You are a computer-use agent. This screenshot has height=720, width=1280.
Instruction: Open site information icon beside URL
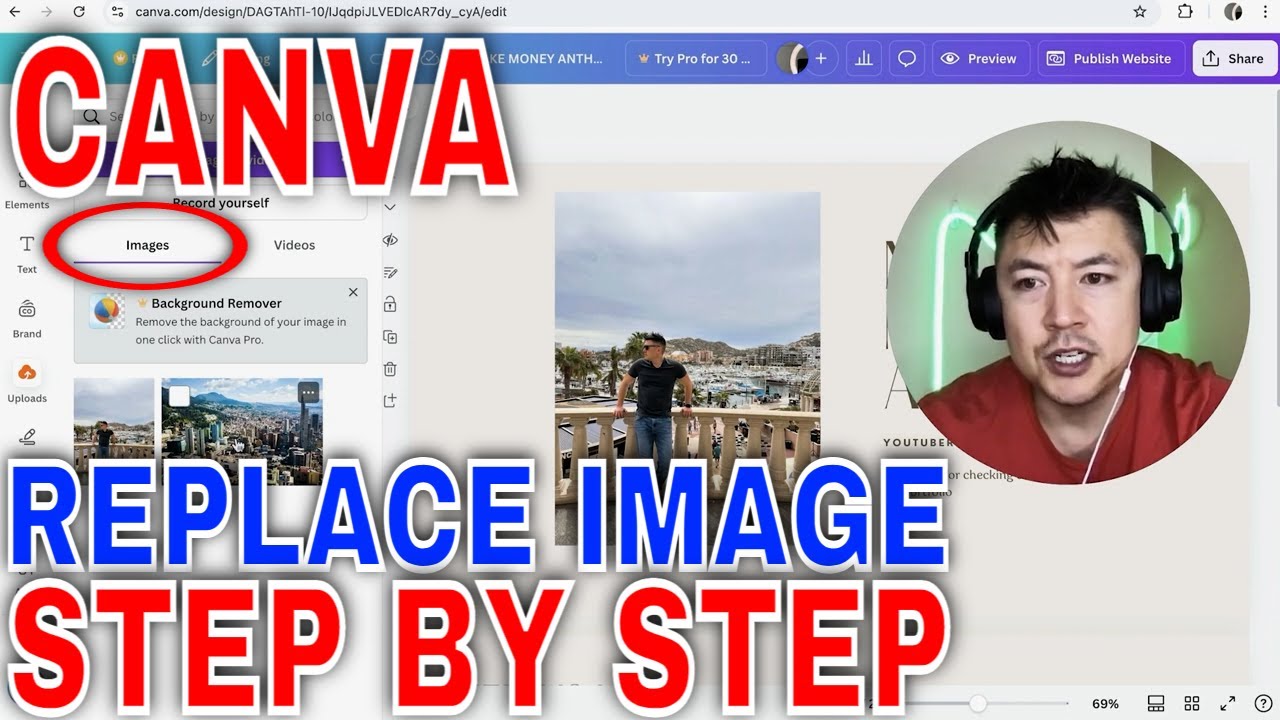point(117,12)
